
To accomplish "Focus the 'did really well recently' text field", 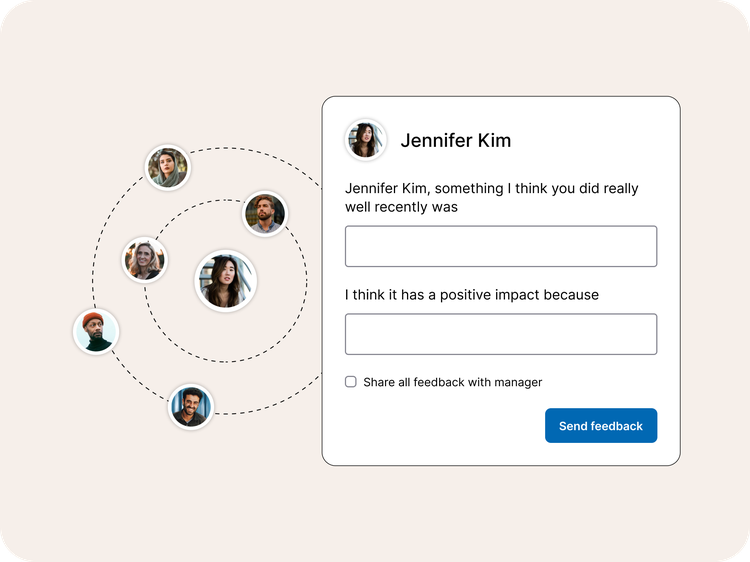I will click(500, 246).
